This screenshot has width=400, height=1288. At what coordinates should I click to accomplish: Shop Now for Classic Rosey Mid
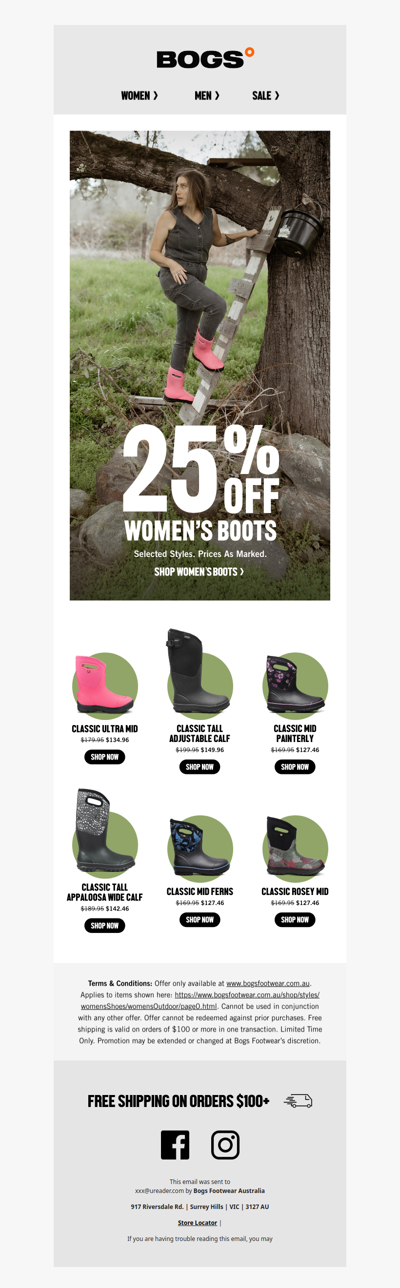tap(295, 920)
